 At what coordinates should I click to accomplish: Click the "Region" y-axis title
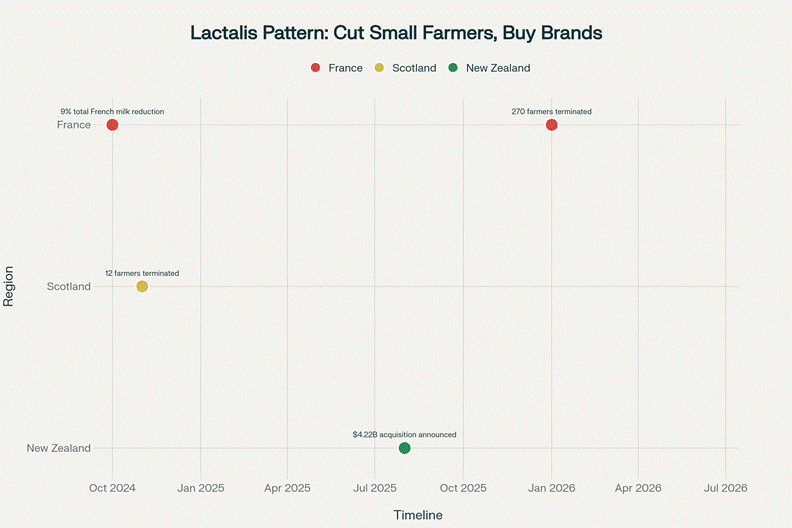[9, 287]
